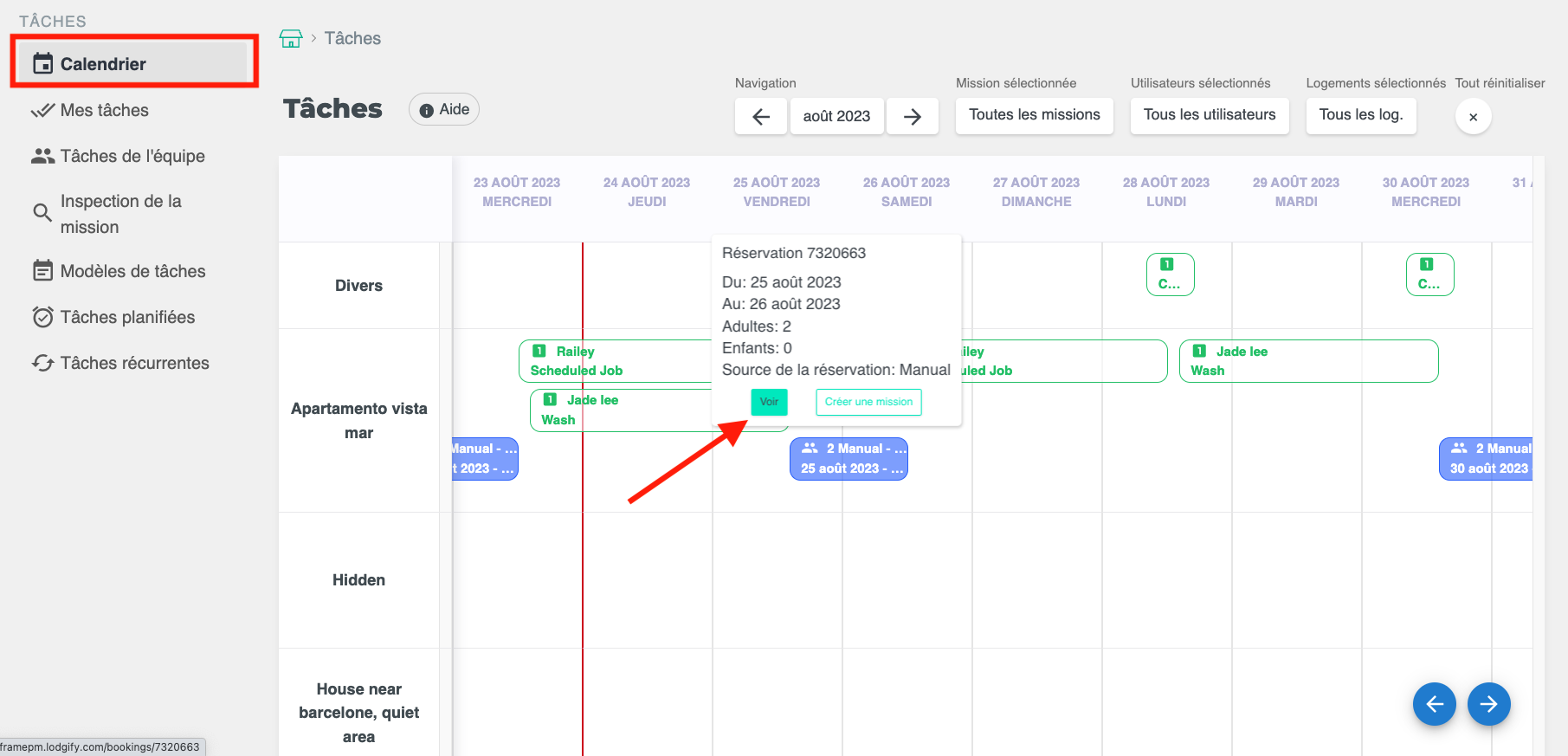Expand Toutes les missions filter
This screenshot has width=1568, height=756.
[1034, 115]
